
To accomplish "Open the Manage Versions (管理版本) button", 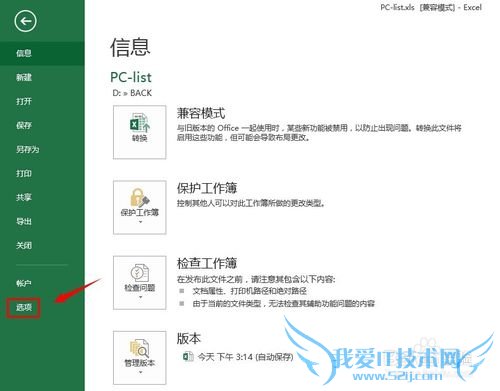I will pyautogui.click(x=140, y=358).
